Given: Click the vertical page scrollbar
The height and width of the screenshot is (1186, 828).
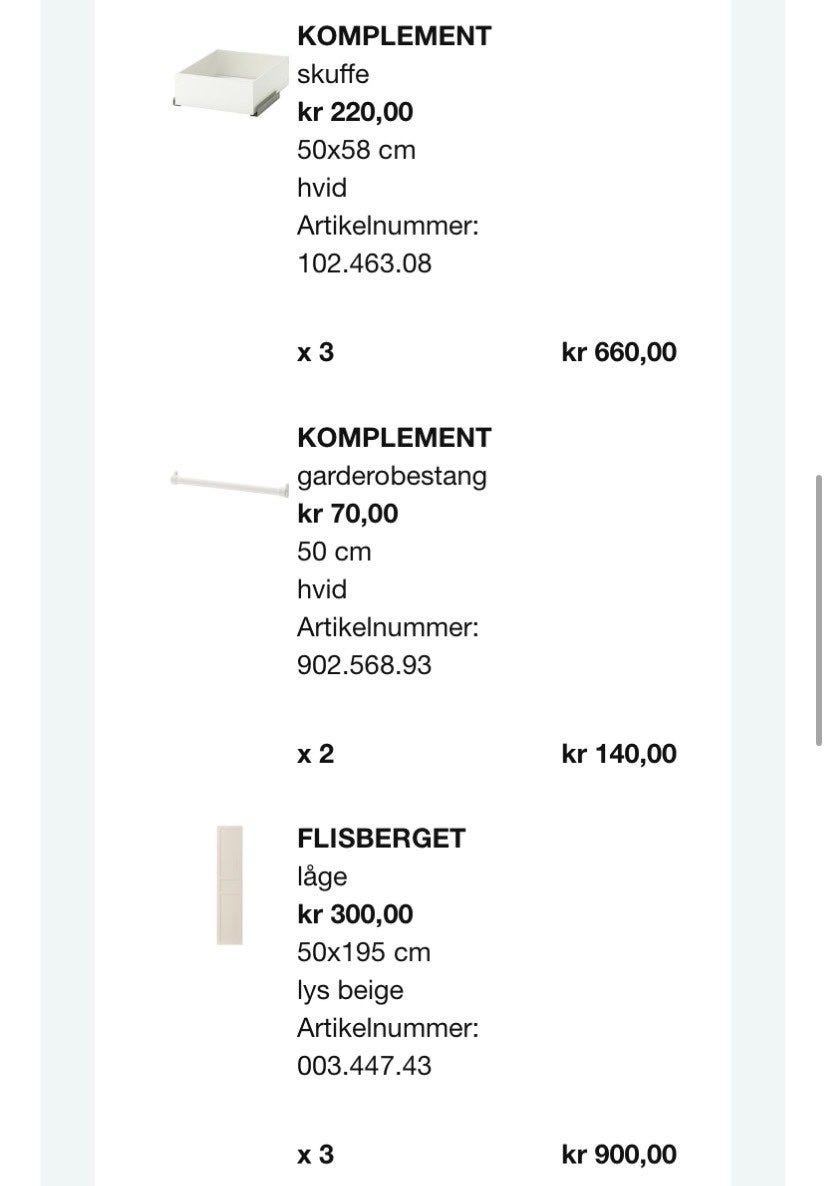Looking at the screenshot, I should (x=818, y=610).
